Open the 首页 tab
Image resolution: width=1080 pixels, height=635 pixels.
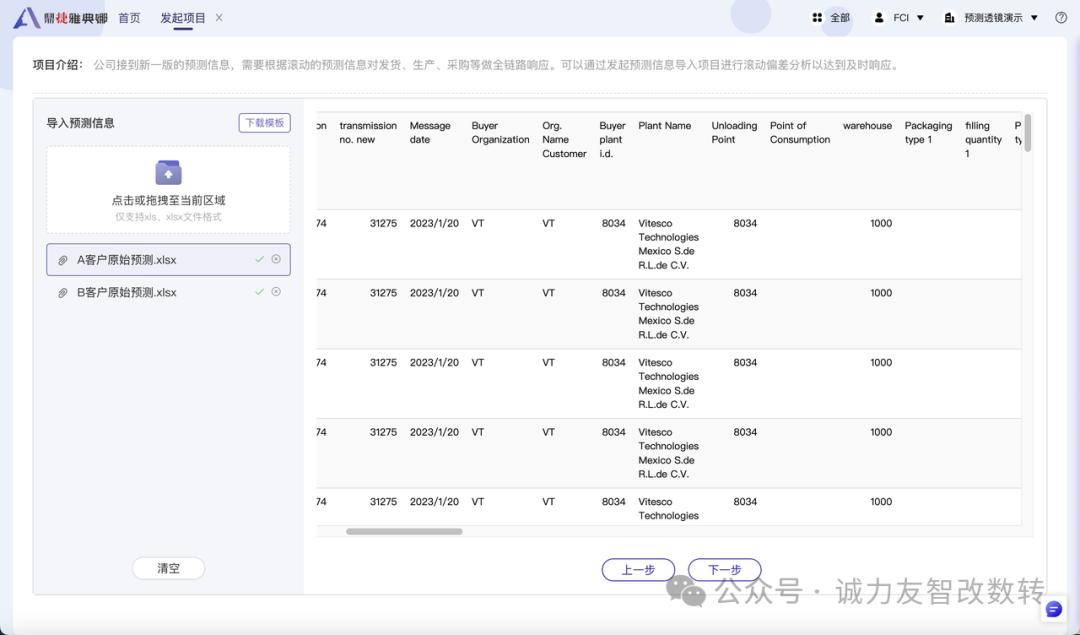coord(129,18)
